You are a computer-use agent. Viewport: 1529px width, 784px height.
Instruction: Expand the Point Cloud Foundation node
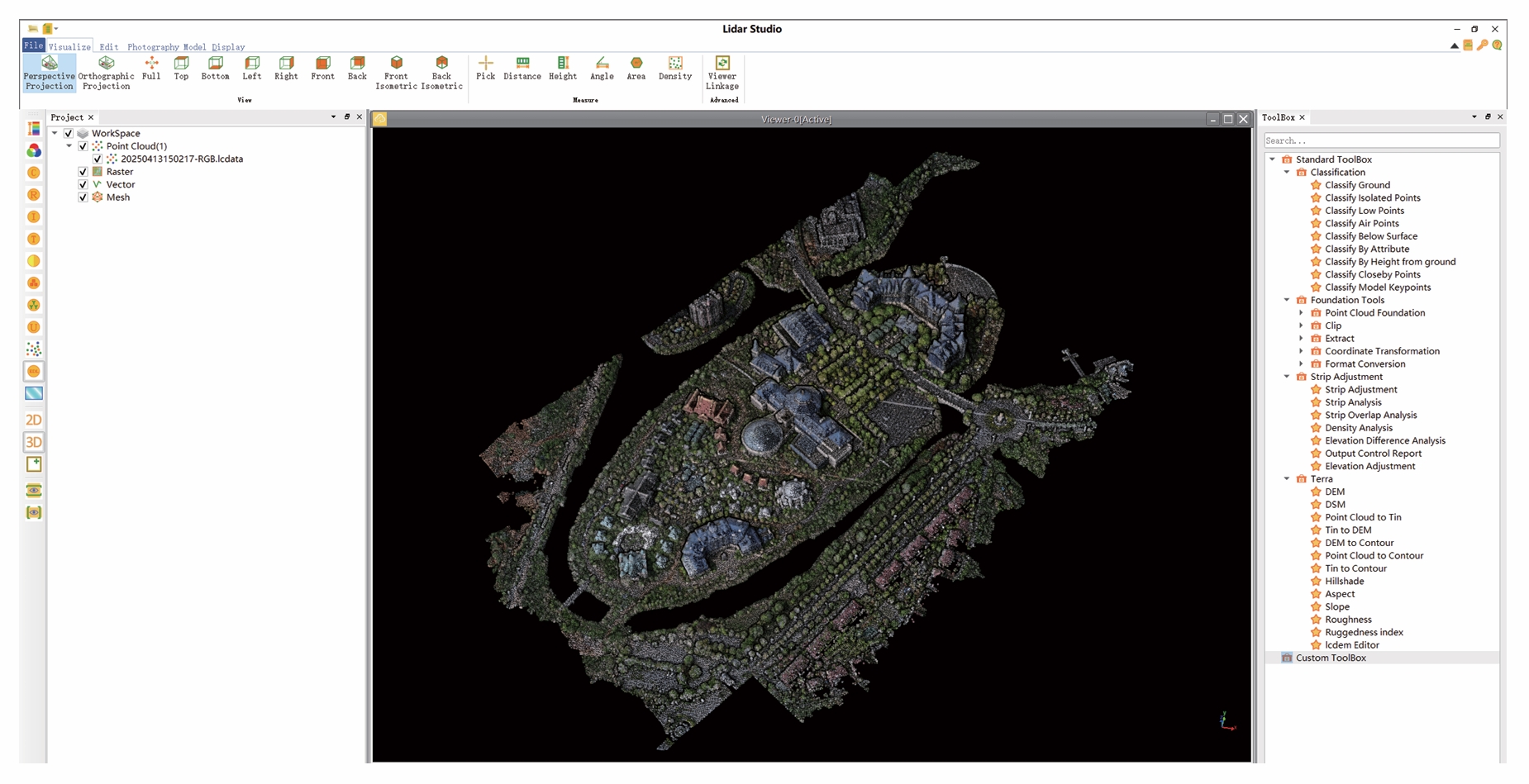pos(1301,313)
